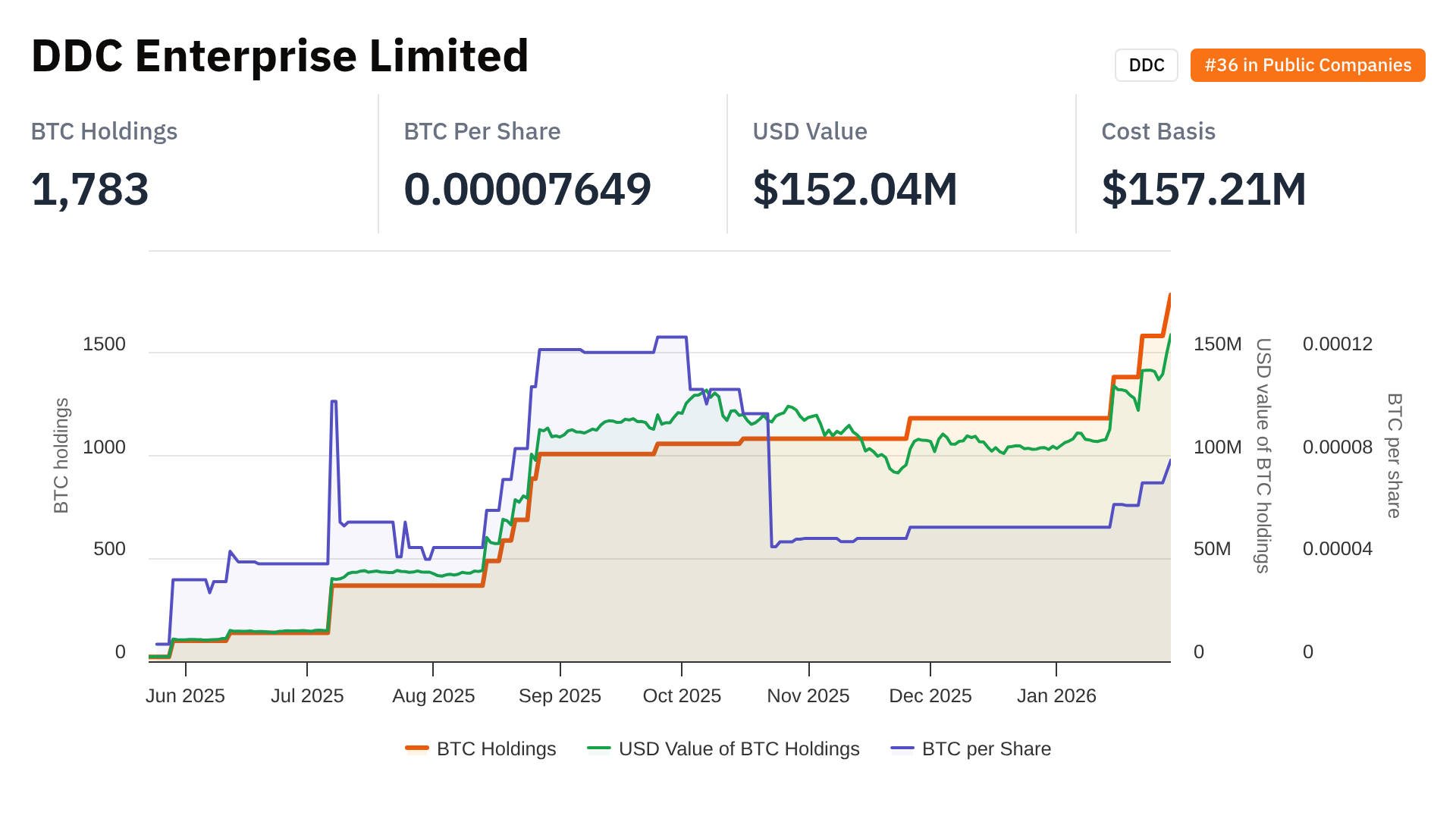
Task: Click the BTC Holdings 1,783 value
Action: pyautogui.click(x=90, y=189)
